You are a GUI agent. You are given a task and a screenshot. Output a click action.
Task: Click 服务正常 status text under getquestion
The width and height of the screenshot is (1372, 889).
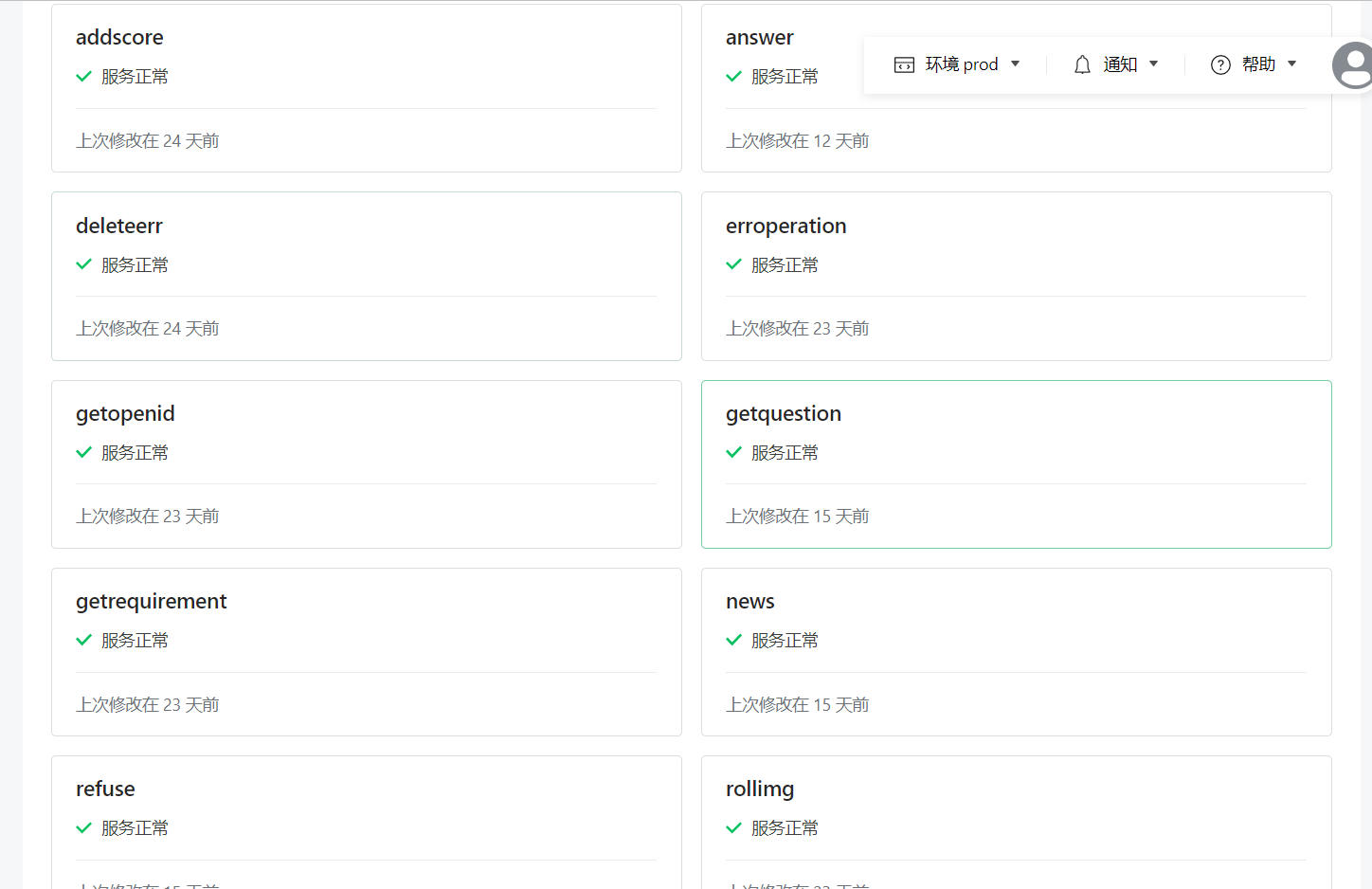point(785,453)
